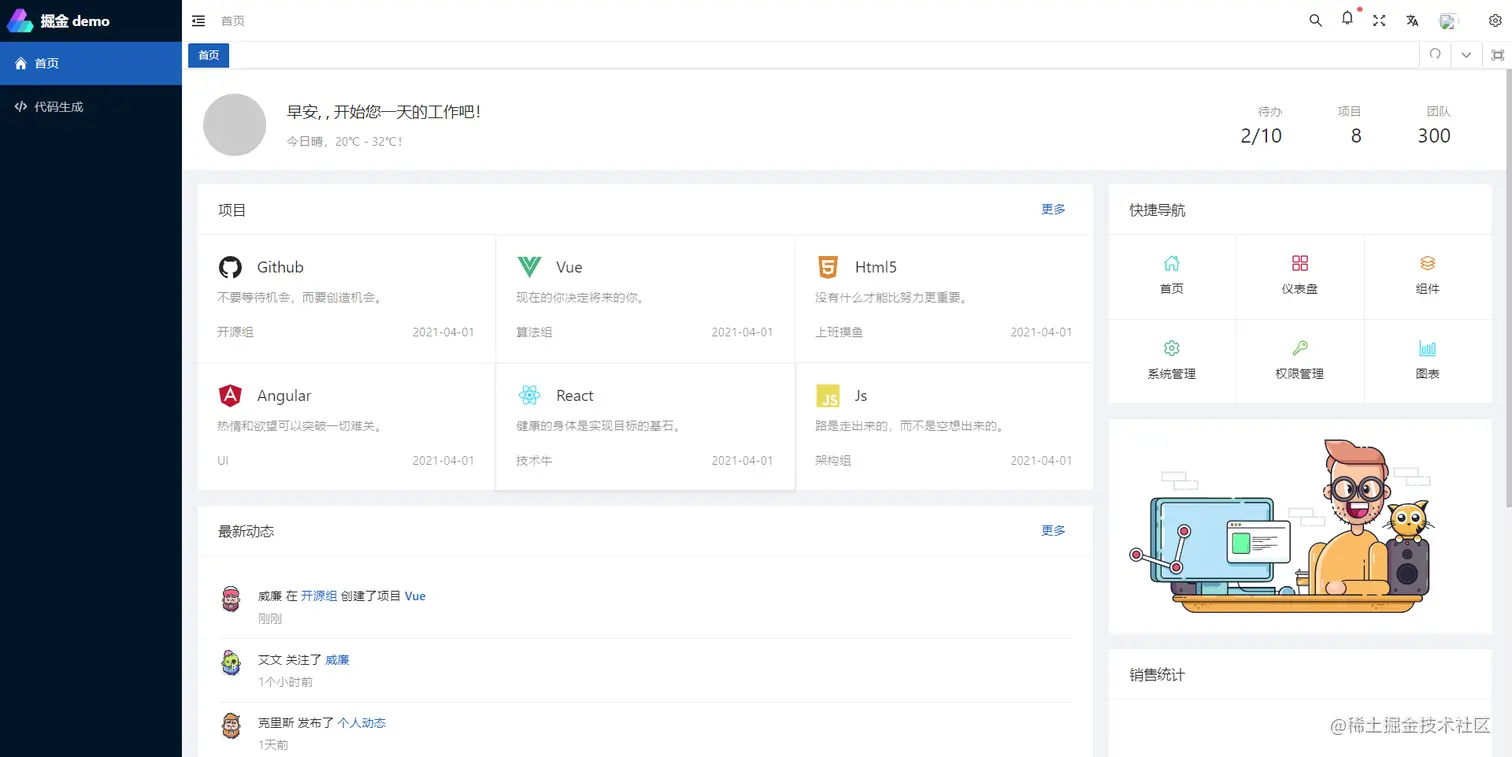Screen dimensions: 1512x757
Task: Click 更多 in the 项目 card header
Action: coord(1053,209)
